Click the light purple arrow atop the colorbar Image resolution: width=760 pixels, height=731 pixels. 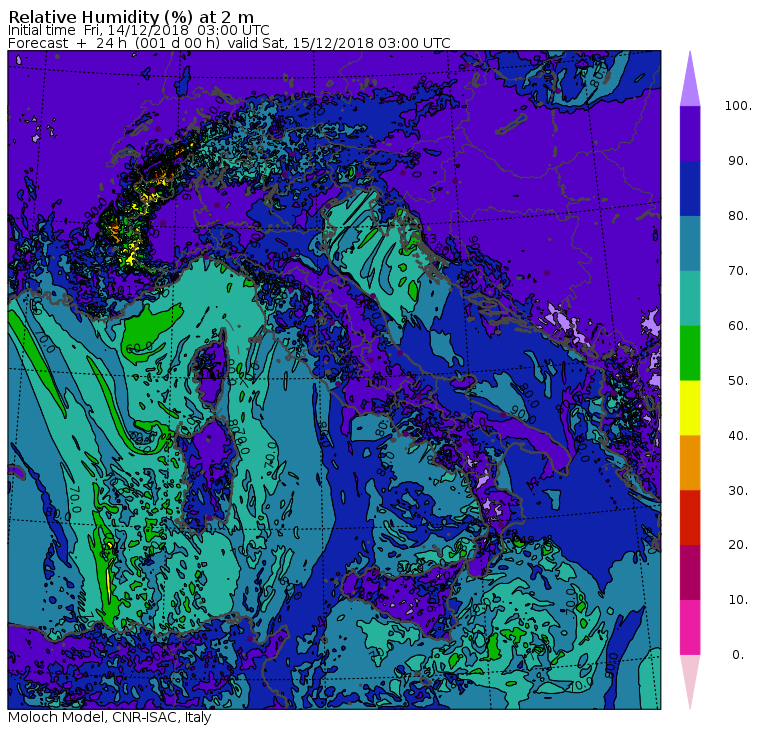pyautogui.click(x=690, y=82)
